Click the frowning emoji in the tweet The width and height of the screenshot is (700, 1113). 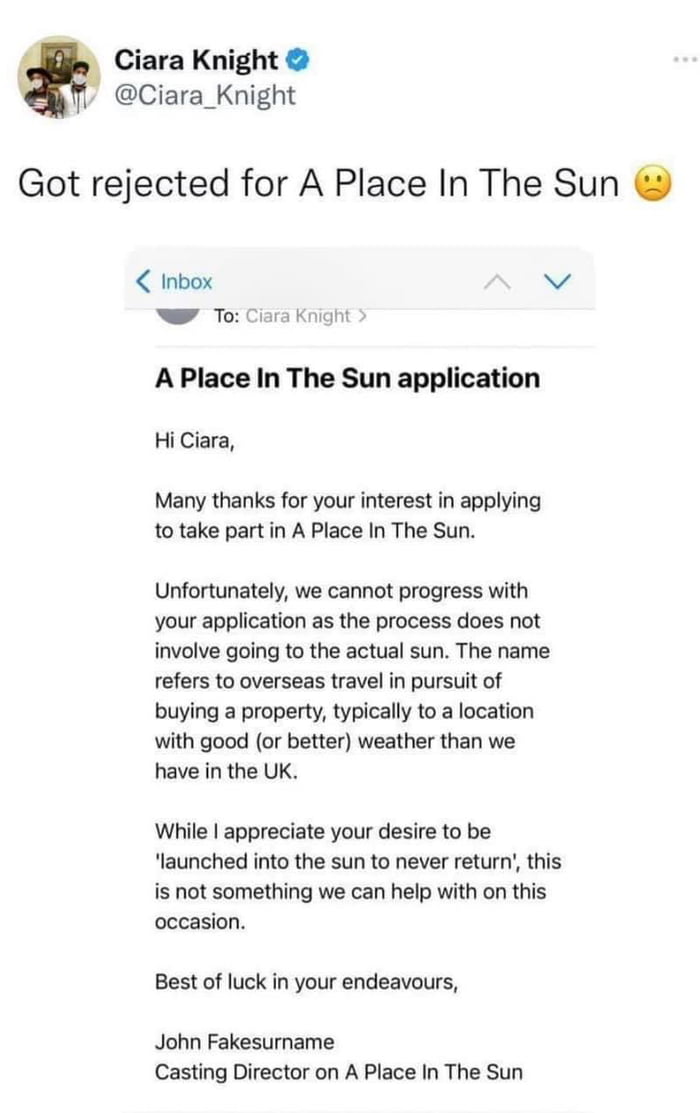652,183
